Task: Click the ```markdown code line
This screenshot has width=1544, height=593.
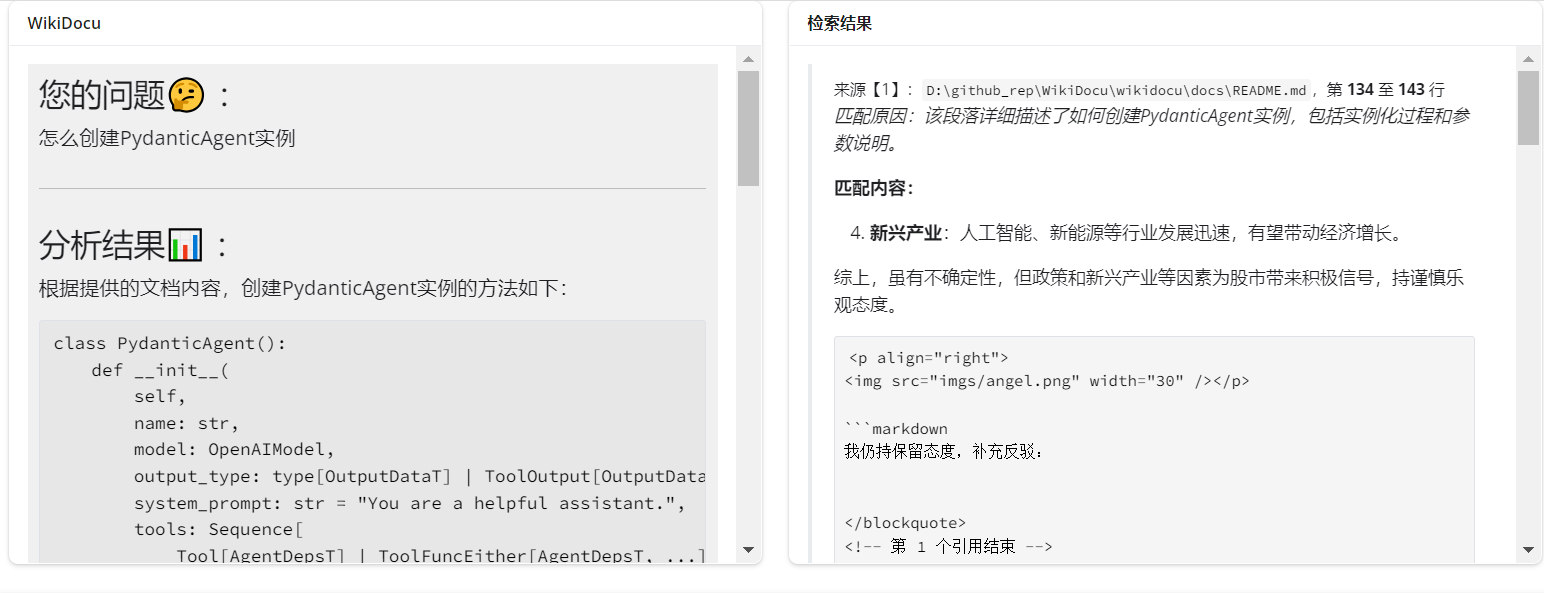Action: [896, 429]
